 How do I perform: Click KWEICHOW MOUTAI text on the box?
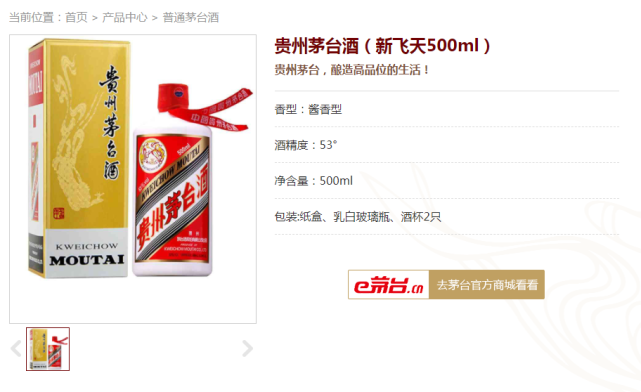[87, 254]
